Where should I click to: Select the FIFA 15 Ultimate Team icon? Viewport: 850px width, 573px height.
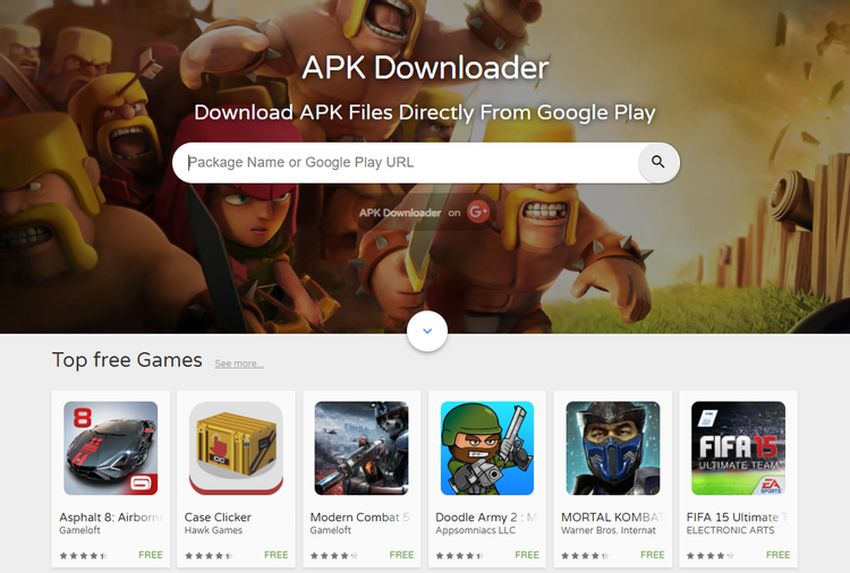pos(738,448)
